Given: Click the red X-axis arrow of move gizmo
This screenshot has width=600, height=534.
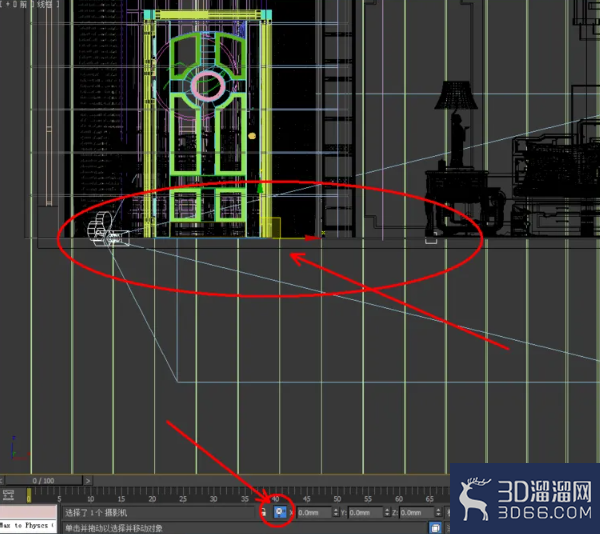Looking at the screenshot, I should point(313,238).
